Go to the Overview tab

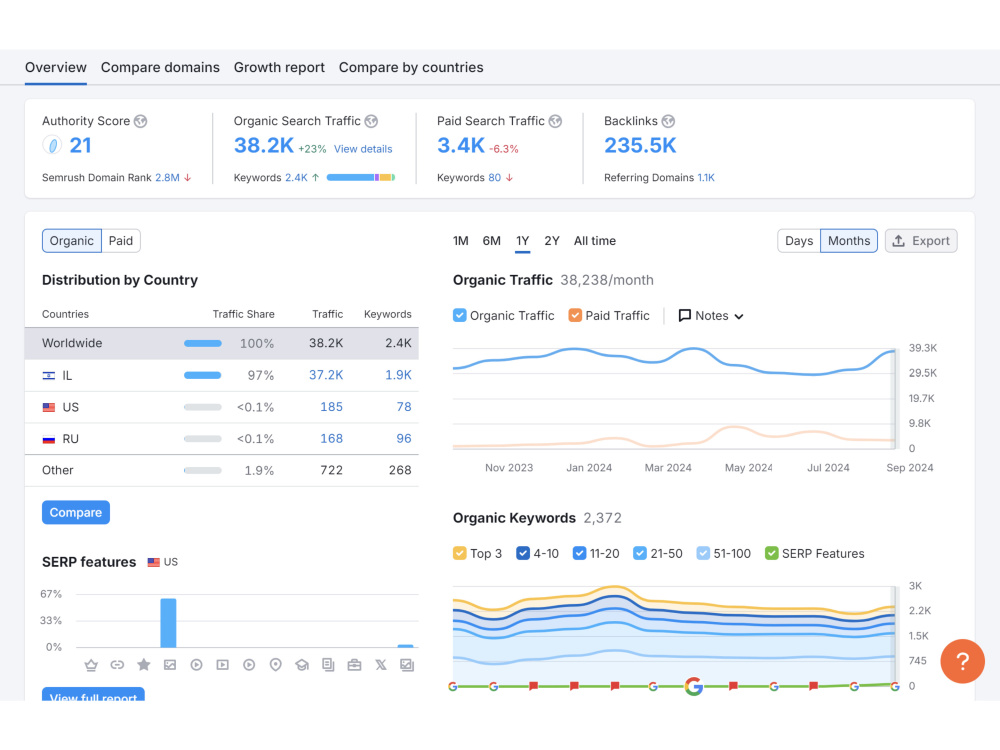(55, 68)
